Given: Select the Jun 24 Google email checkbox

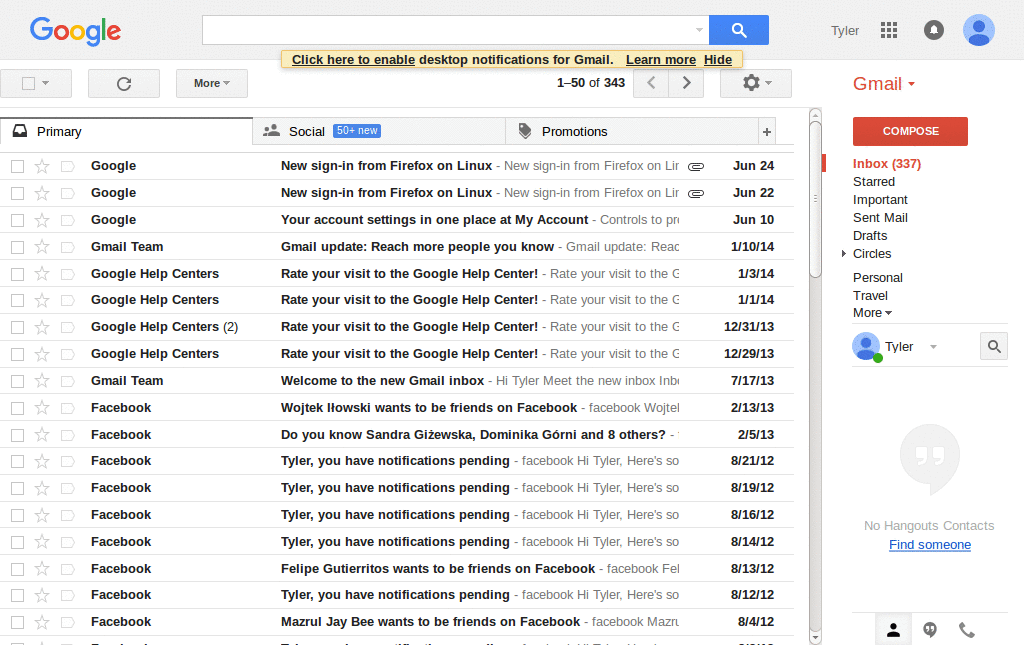Looking at the screenshot, I should [x=18, y=166].
